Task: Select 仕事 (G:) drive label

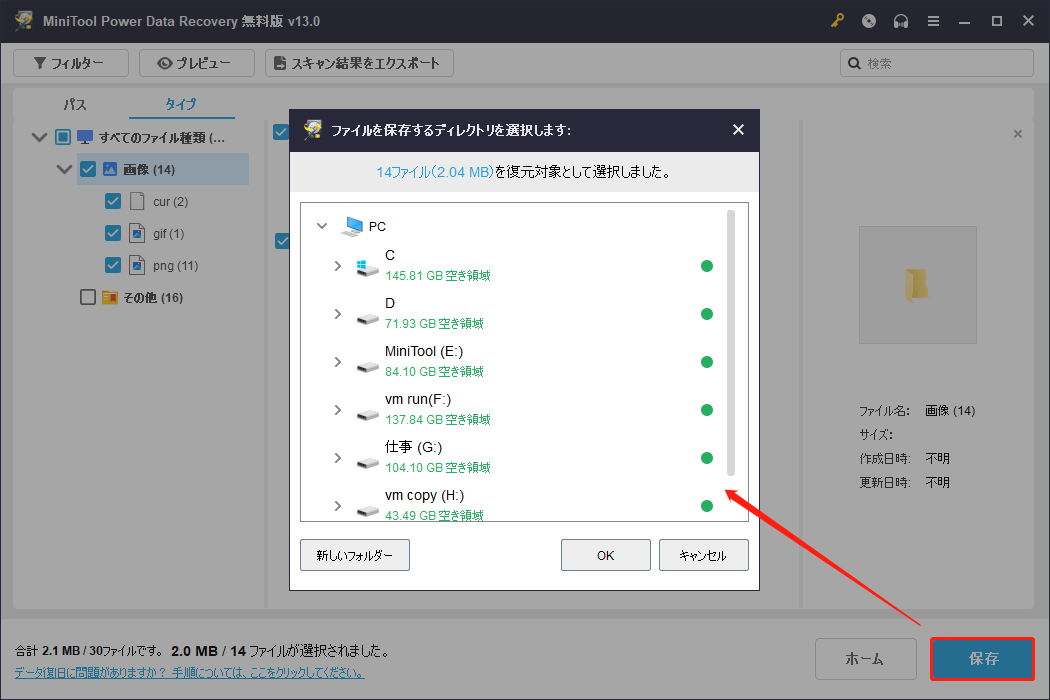Action: click(x=413, y=447)
